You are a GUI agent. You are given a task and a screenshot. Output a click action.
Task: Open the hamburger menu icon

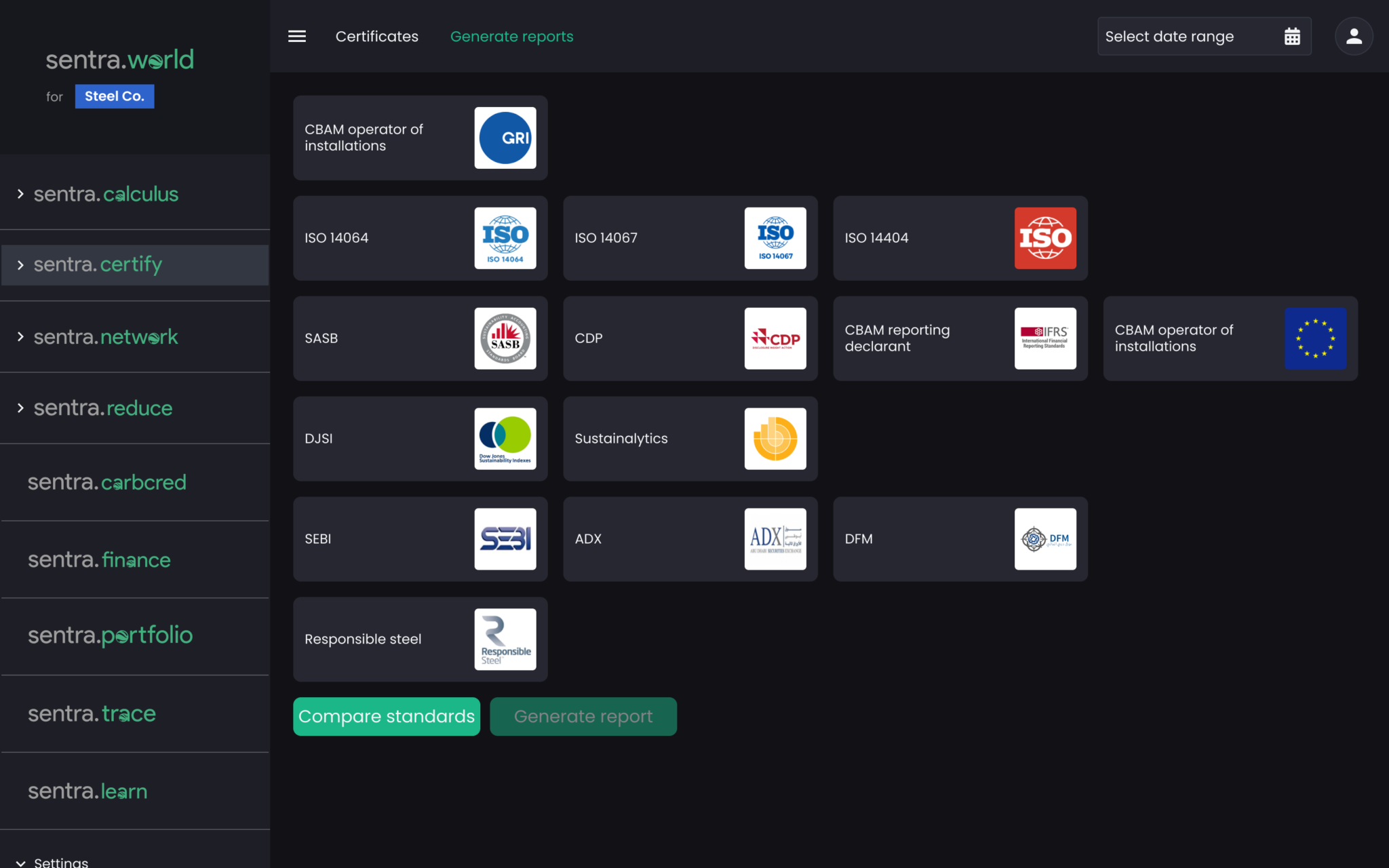(x=296, y=37)
